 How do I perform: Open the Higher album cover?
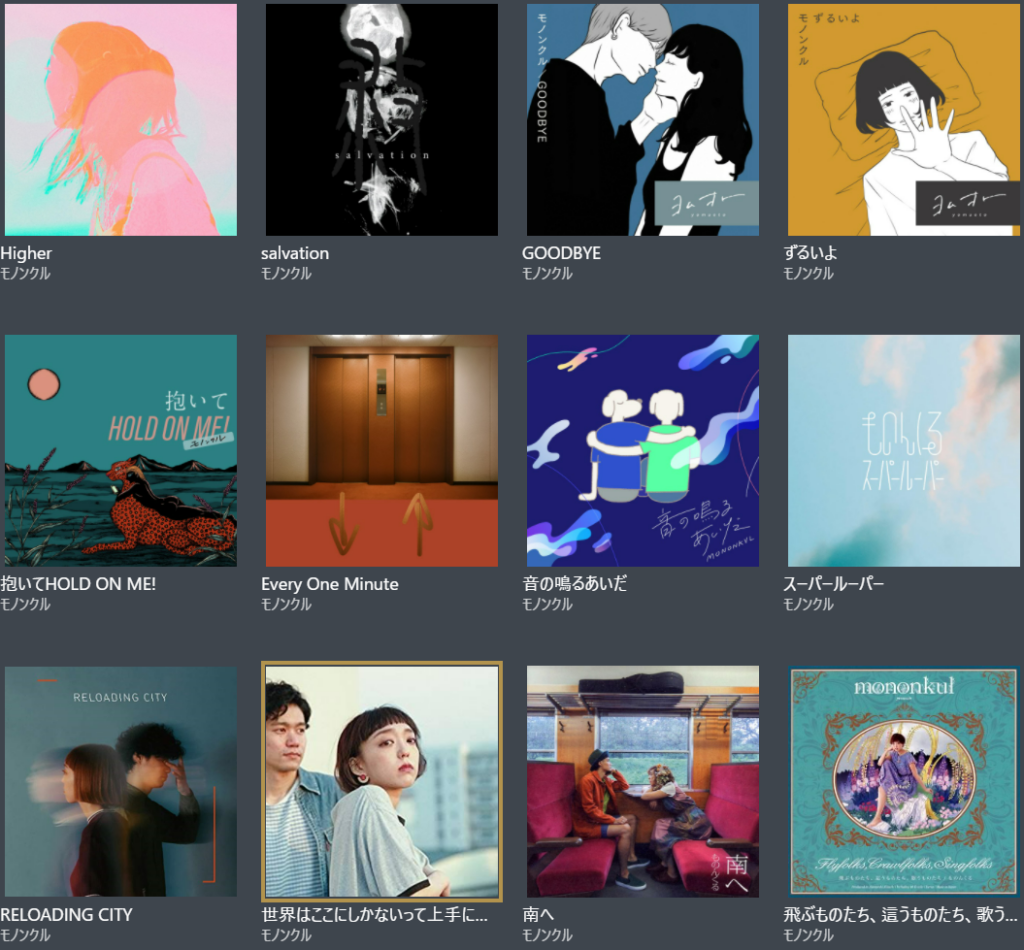click(x=121, y=119)
